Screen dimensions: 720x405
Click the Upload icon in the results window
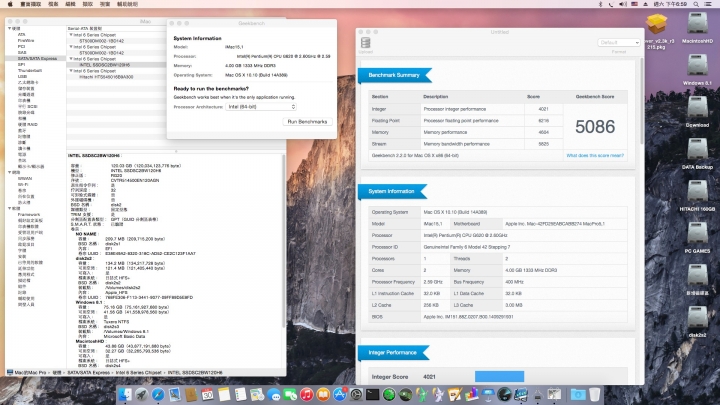coord(366,43)
